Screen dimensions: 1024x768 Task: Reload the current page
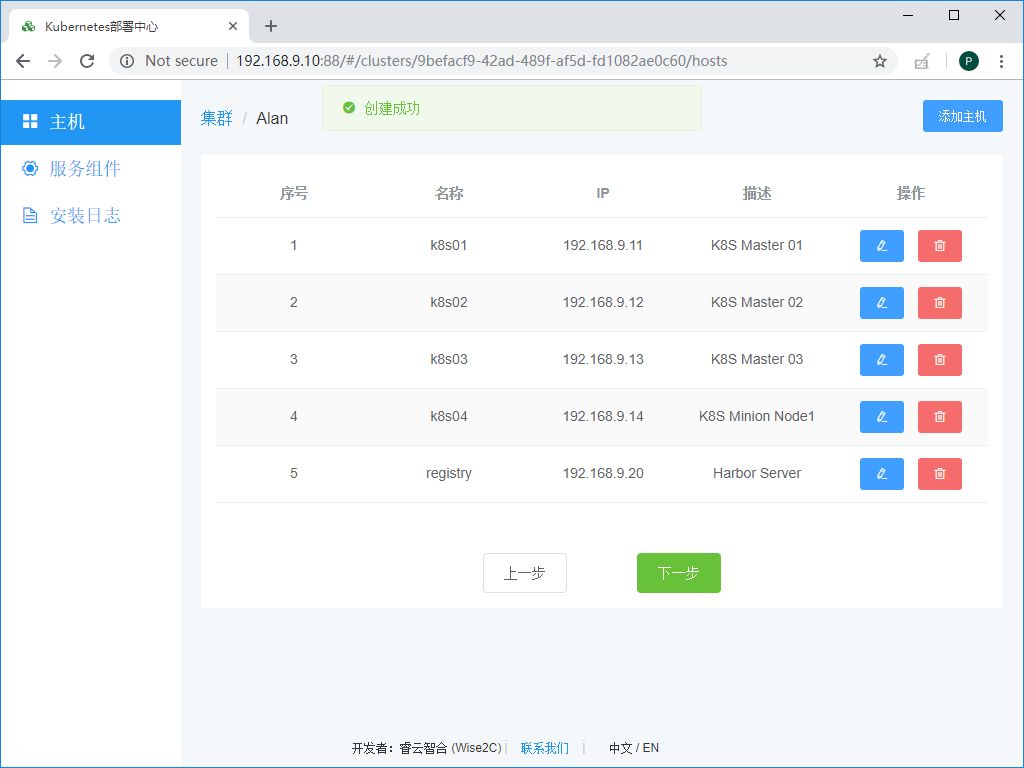87,61
